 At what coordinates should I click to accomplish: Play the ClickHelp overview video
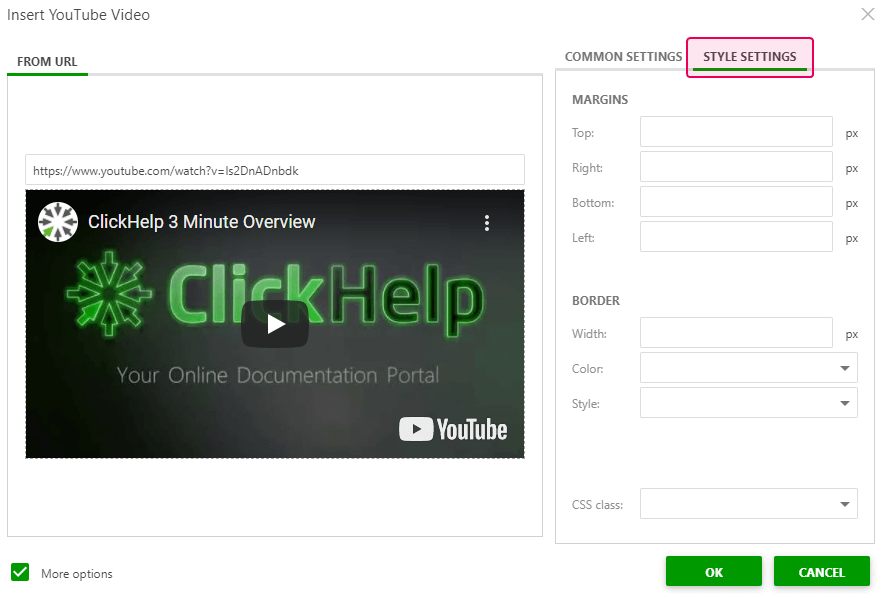pyautogui.click(x=275, y=324)
